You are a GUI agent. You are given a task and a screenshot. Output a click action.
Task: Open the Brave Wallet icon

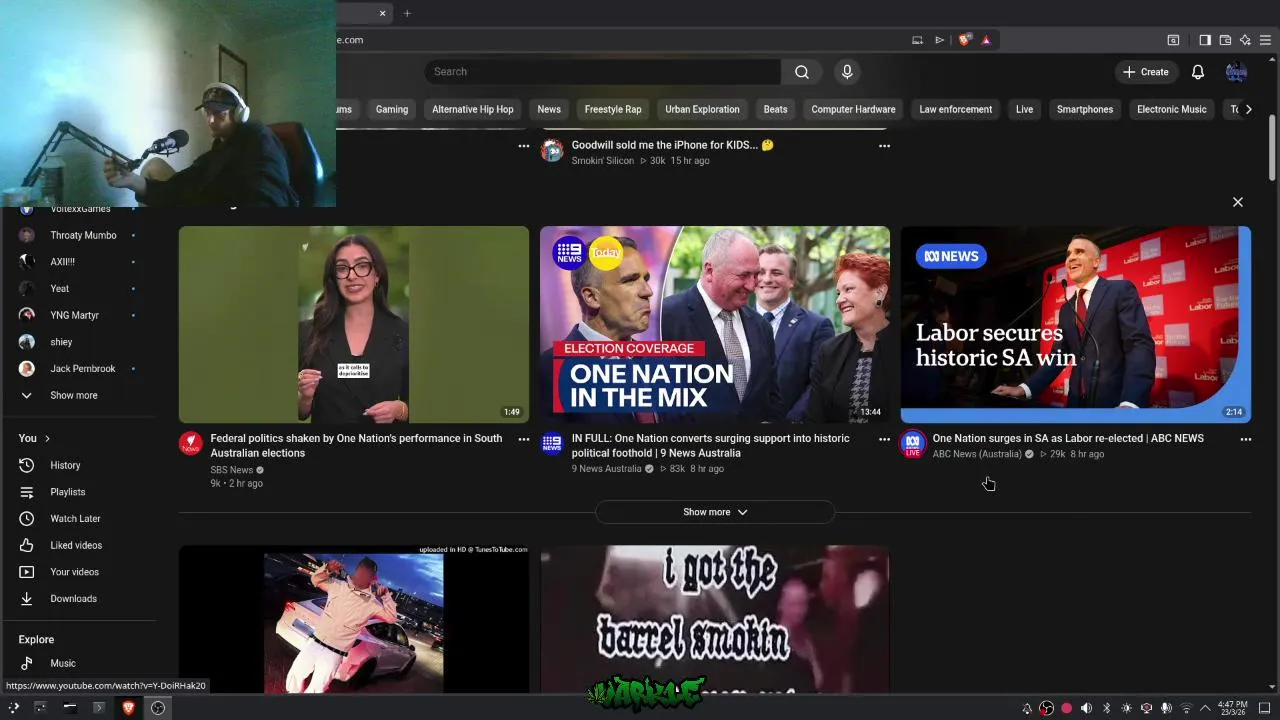tap(1225, 40)
